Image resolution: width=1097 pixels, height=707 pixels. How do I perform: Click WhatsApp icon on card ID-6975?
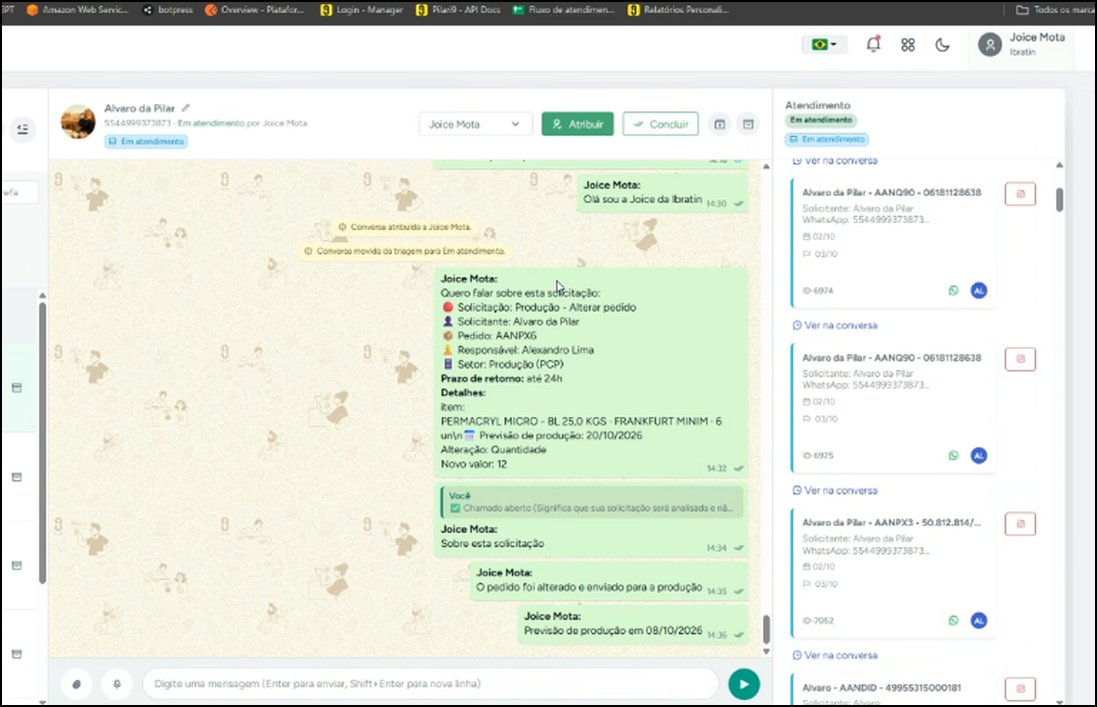click(953, 455)
